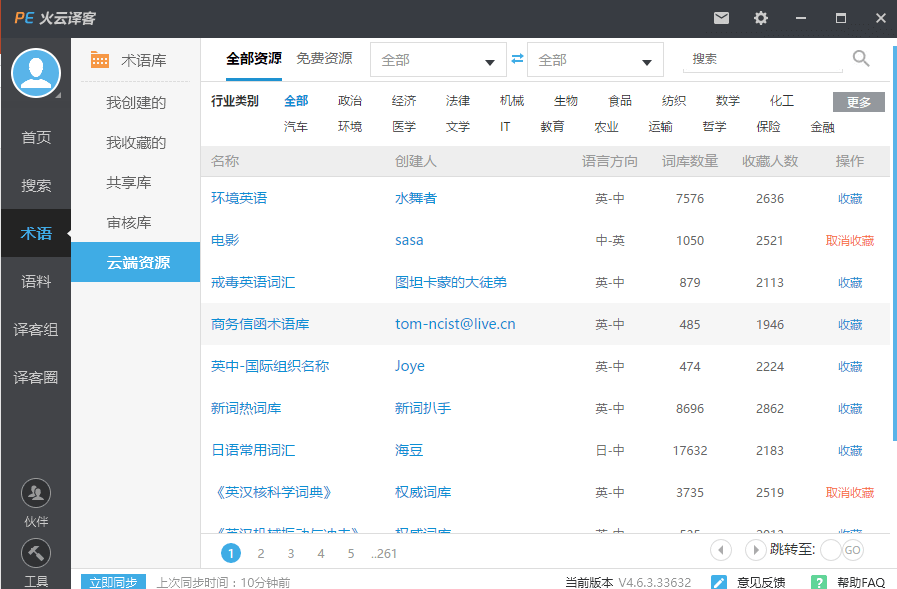Open the 商务信函术语库 link
Screen dimensions: 897x589
click(260, 325)
